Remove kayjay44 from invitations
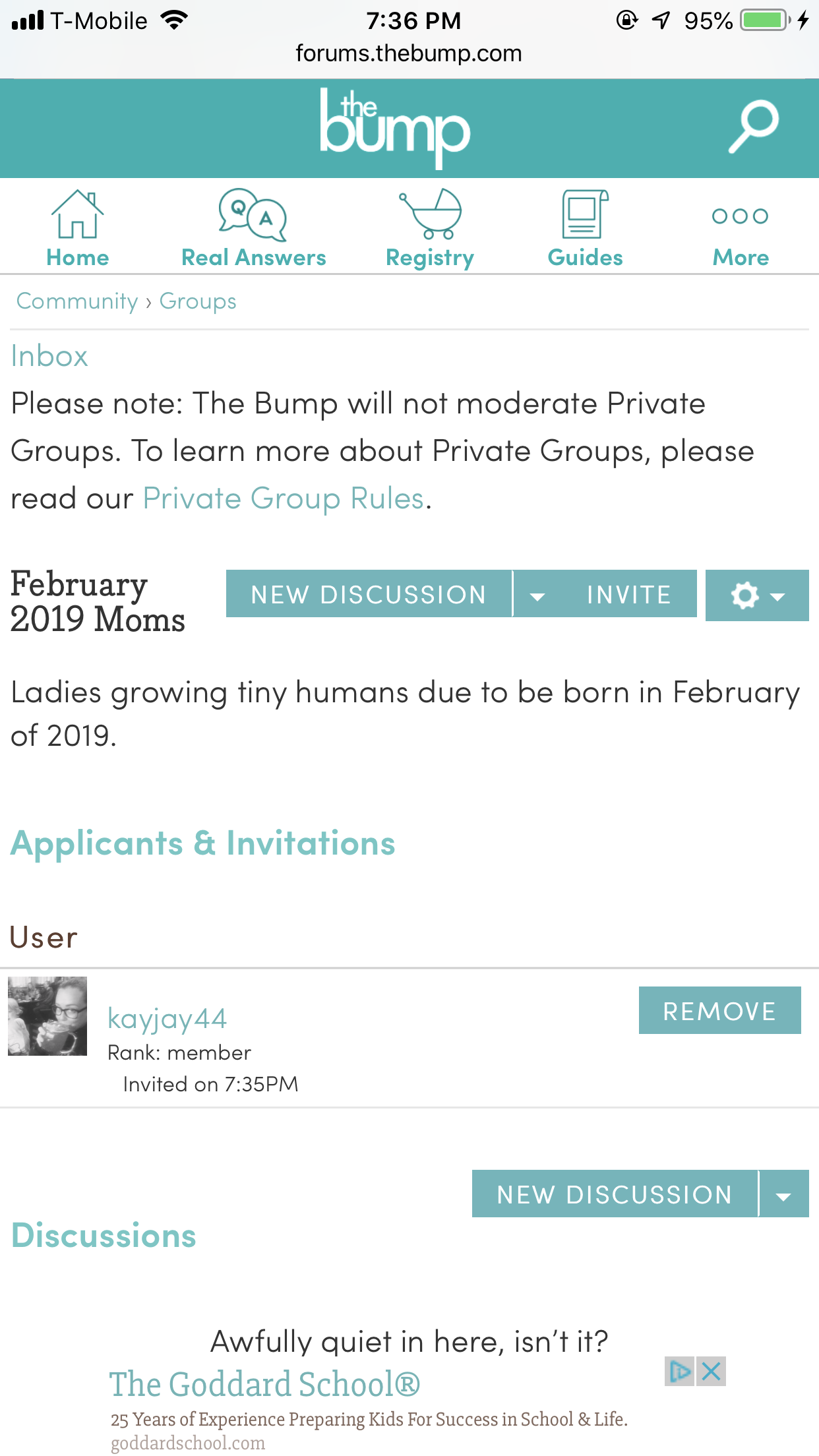Screen dimensions: 819x1456 tap(719, 1010)
